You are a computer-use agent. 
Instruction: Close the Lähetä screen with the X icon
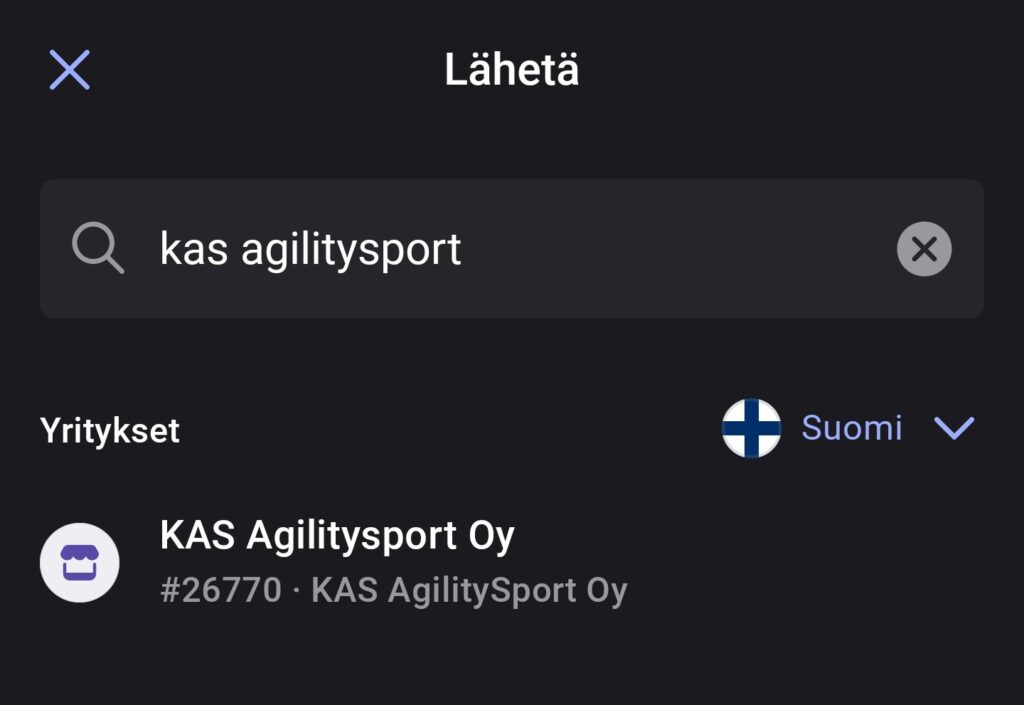(70, 70)
